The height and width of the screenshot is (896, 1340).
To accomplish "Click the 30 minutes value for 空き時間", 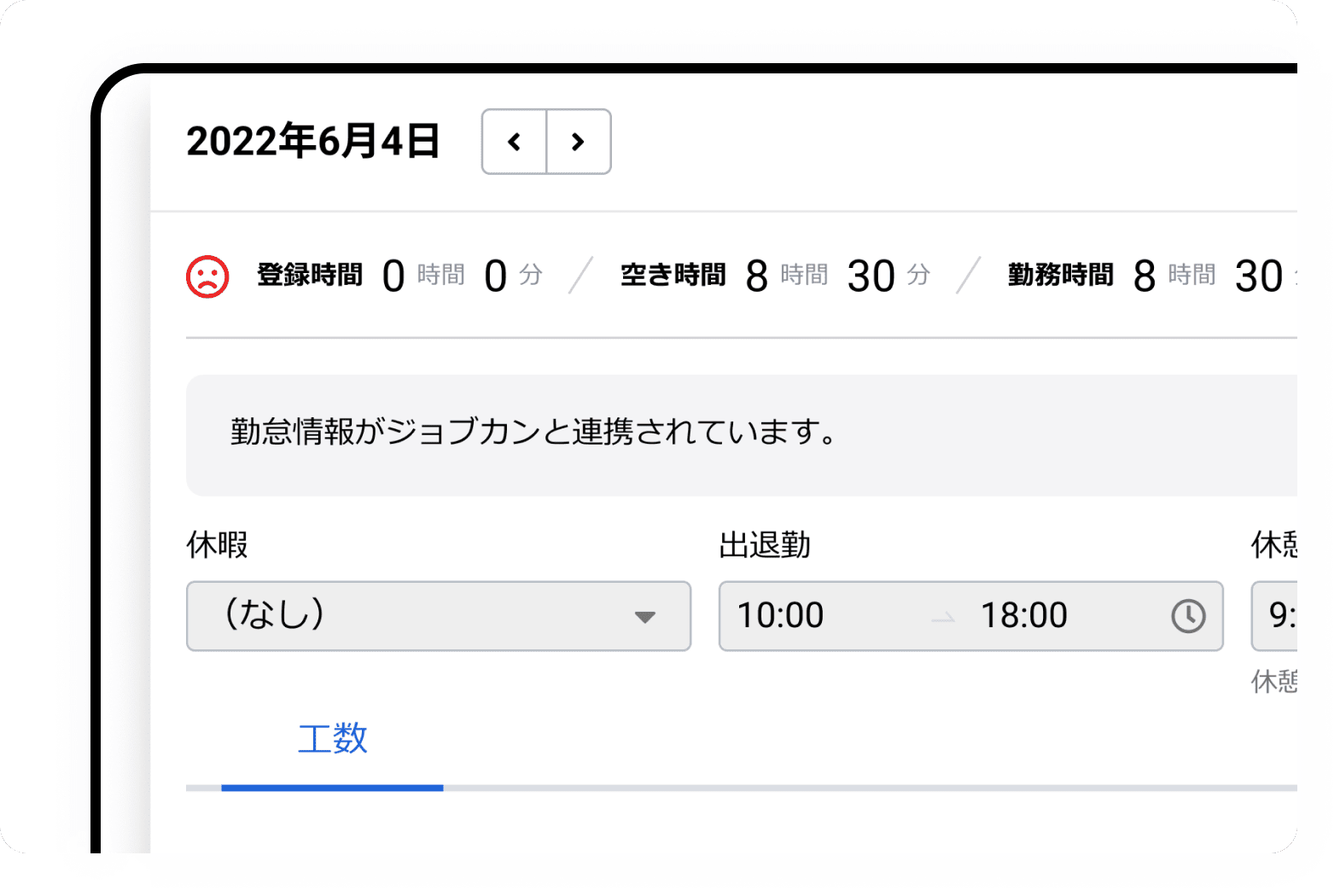I will (871, 276).
